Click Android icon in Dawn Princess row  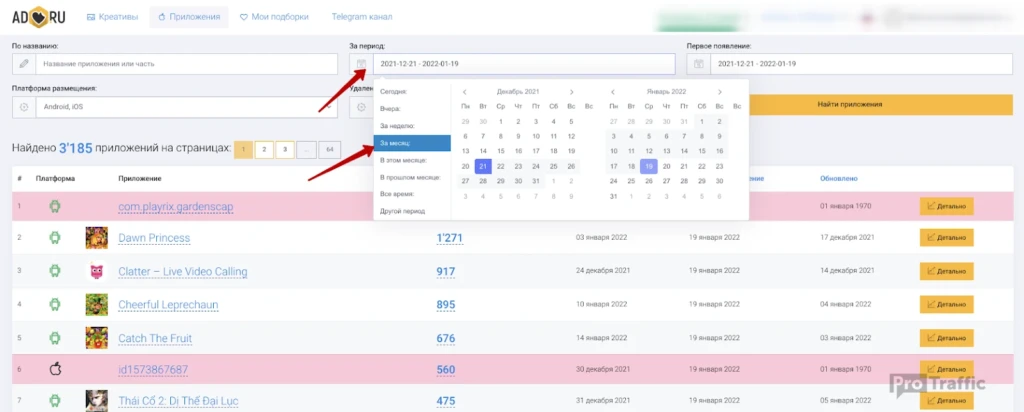coord(56,238)
